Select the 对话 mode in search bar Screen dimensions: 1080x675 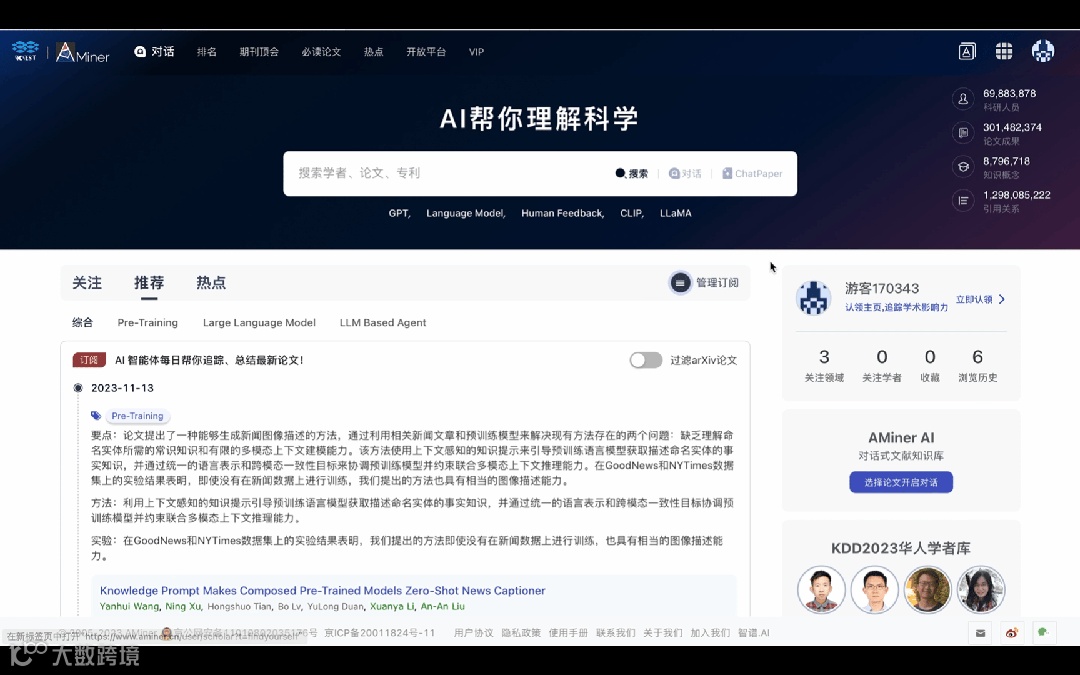[x=685, y=174]
